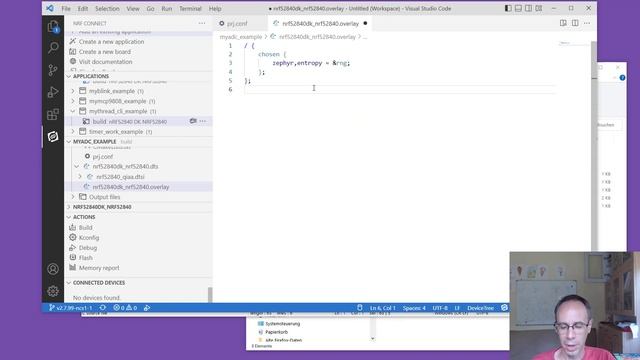Open the errors and warnings status indicator
The height and width of the screenshot is (360, 640).
[x=125, y=308]
